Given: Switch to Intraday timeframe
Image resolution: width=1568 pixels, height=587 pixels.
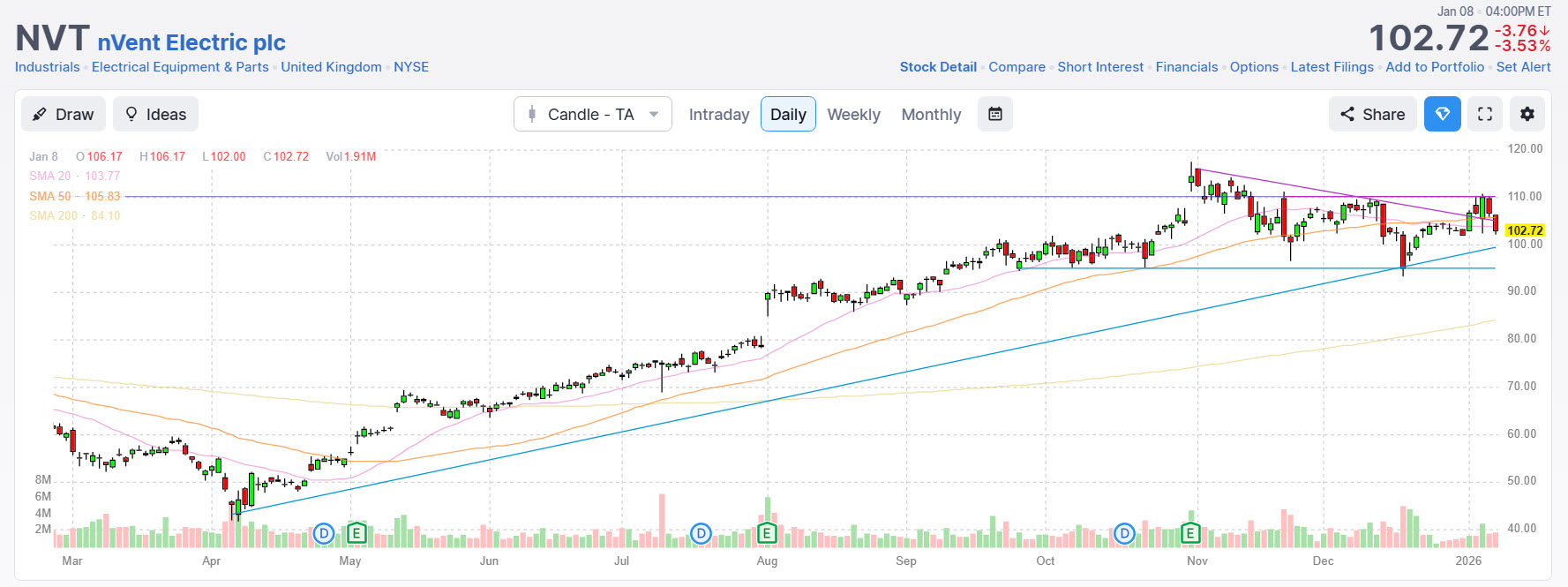Looking at the screenshot, I should (x=718, y=115).
